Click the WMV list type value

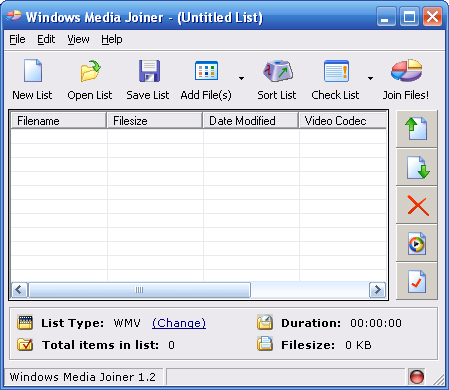tap(127, 323)
